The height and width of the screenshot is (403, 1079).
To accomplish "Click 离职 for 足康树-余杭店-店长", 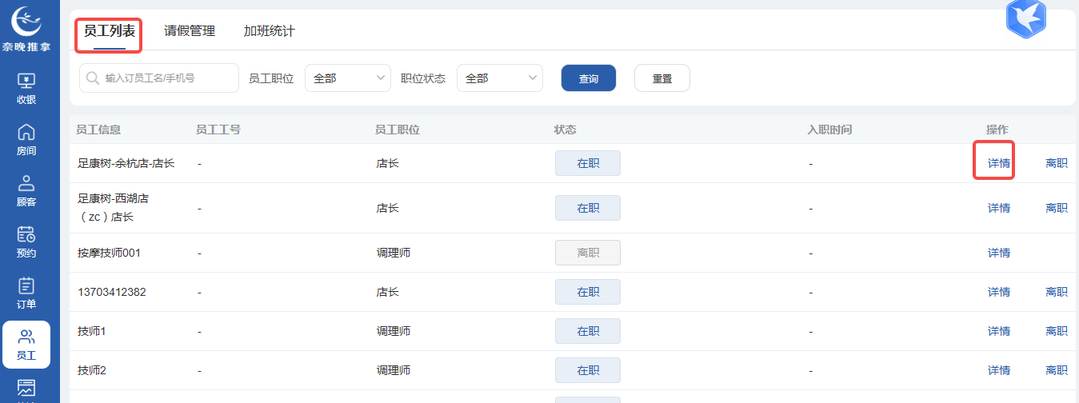I will (x=1056, y=164).
